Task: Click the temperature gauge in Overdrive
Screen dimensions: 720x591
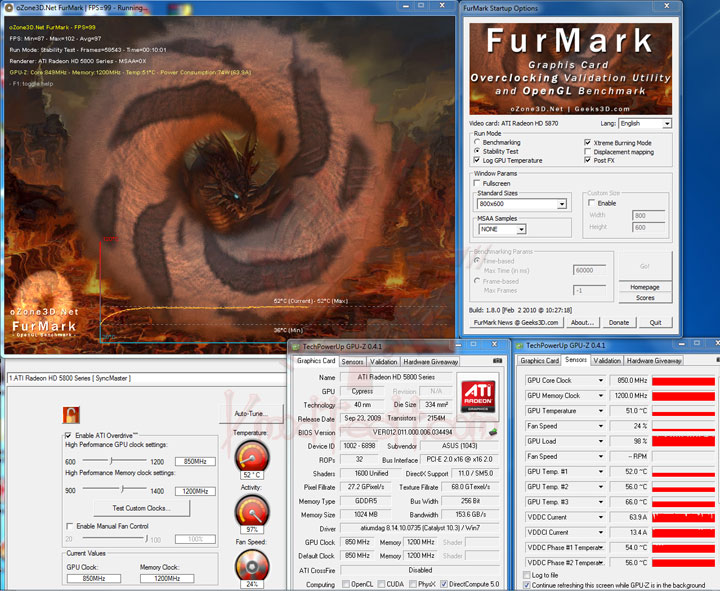Action: click(x=252, y=456)
